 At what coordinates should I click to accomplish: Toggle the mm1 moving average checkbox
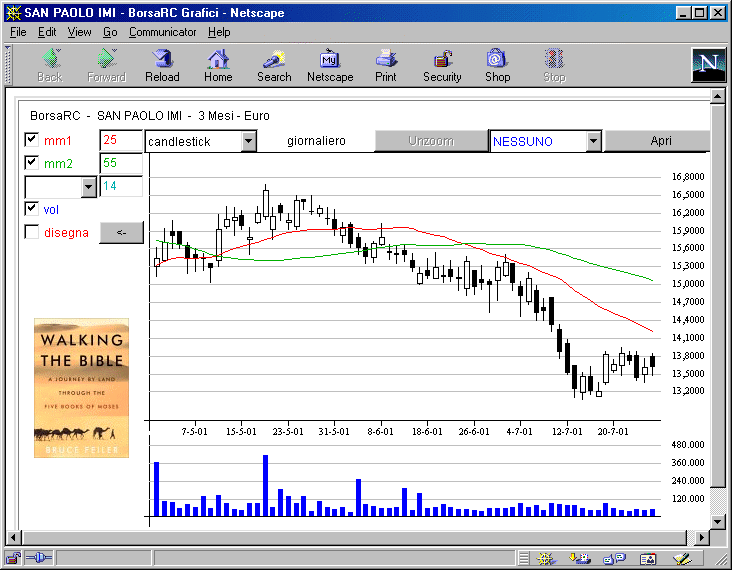click(31, 140)
